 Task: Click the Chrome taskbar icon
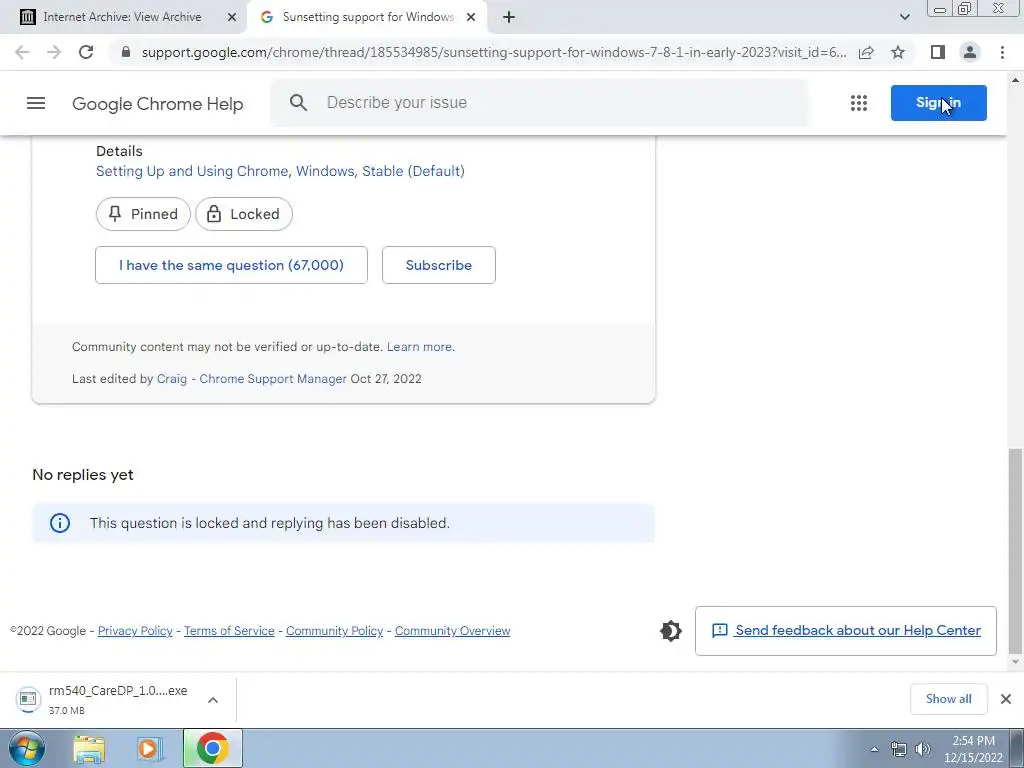click(x=212, y=748)
